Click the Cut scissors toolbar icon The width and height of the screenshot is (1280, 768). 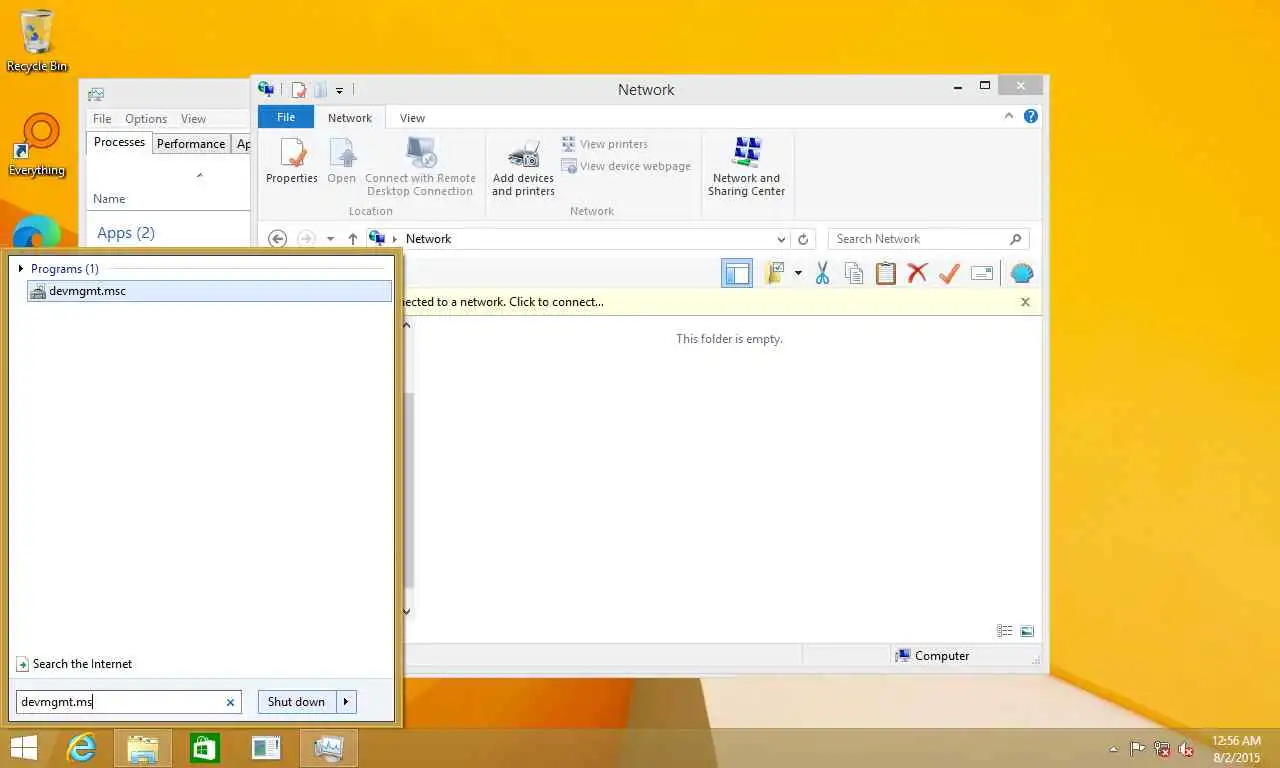822,273
